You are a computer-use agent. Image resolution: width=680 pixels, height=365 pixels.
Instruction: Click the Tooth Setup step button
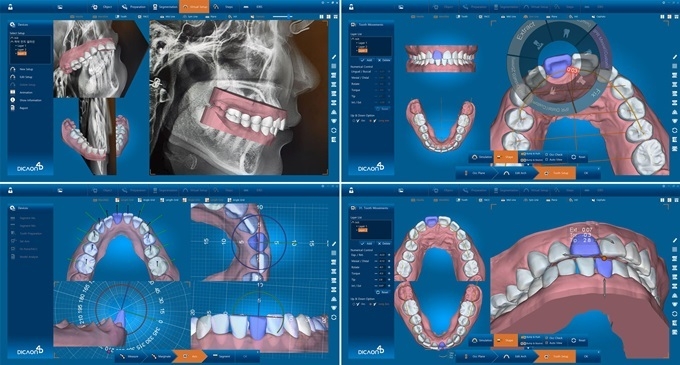556,173
